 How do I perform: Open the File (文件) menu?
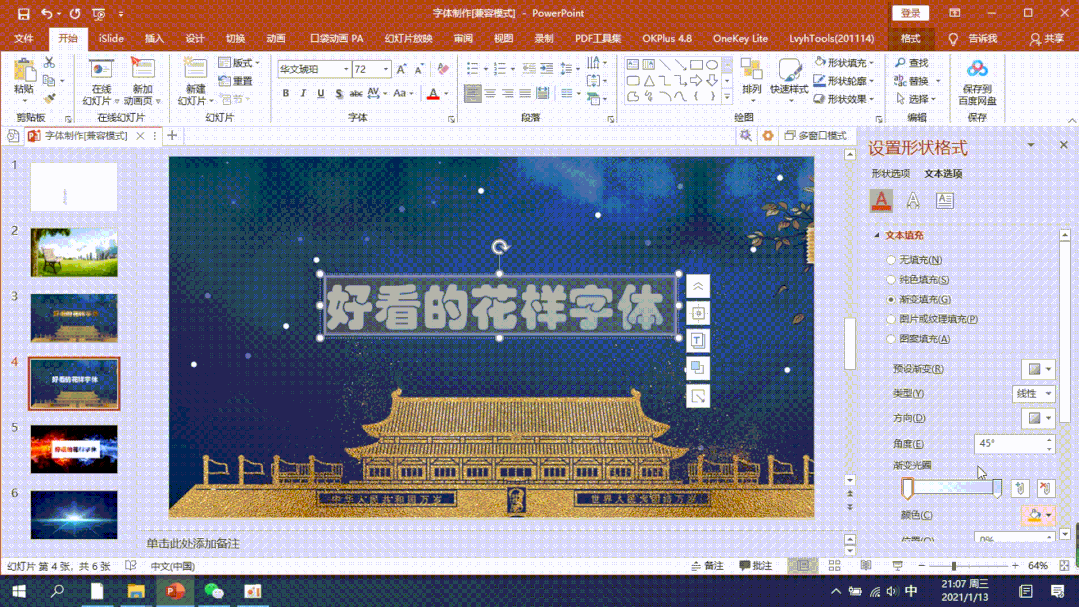pyautogui.click(x=23, y=39)
